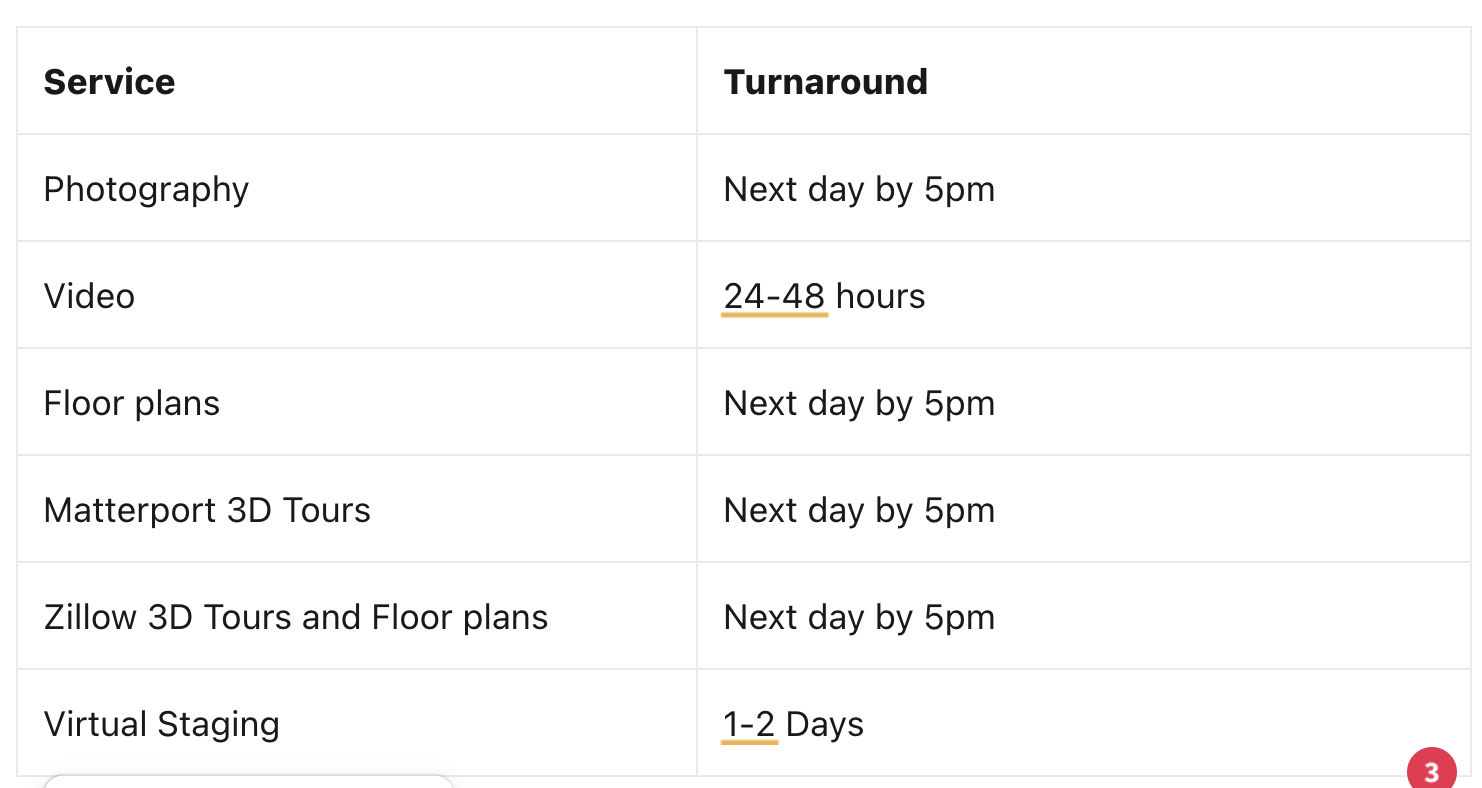Click Next day by 5pm beside Floor plans
Screen dimensions: 1482x788
click(859, 403)
